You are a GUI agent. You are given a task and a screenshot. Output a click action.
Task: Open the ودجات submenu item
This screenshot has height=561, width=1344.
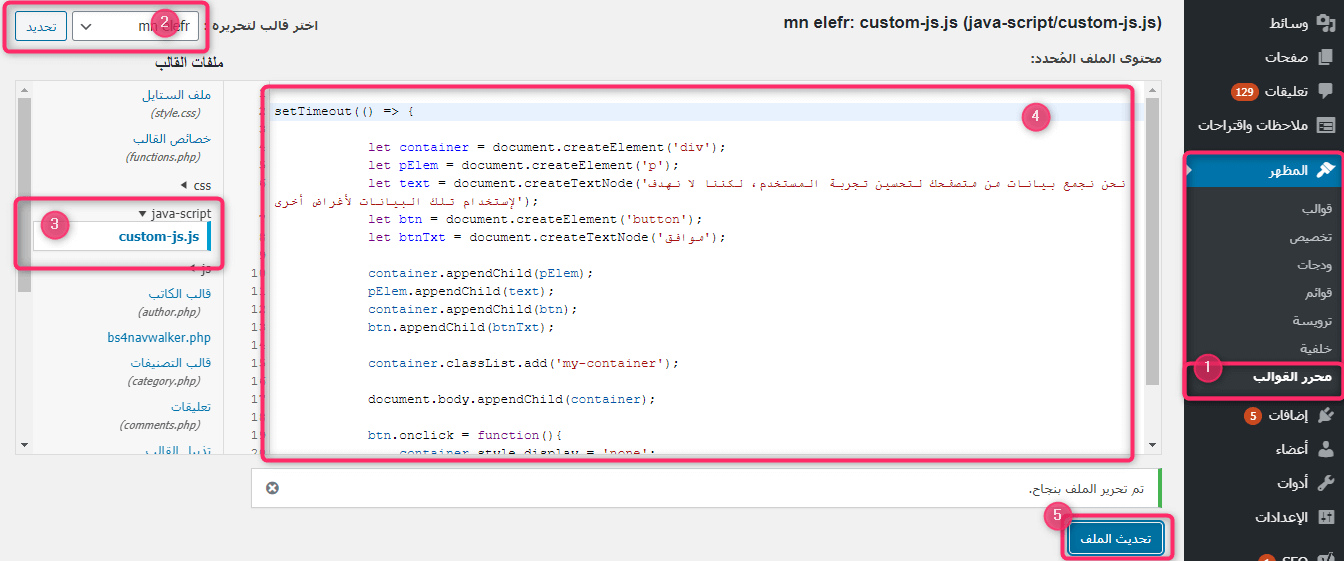click(1314, 265)
